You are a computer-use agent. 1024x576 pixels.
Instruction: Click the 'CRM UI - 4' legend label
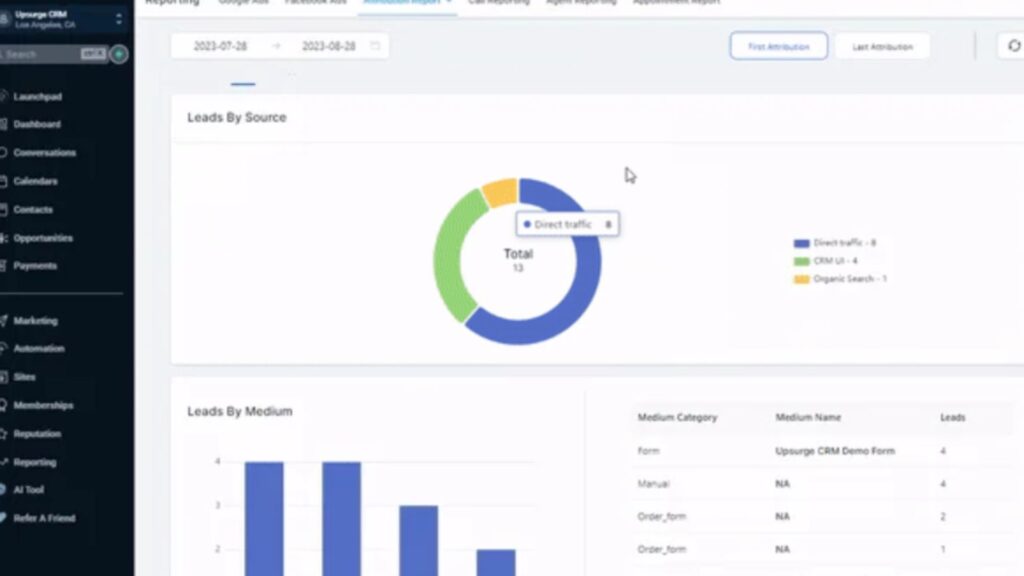(835, 261)
